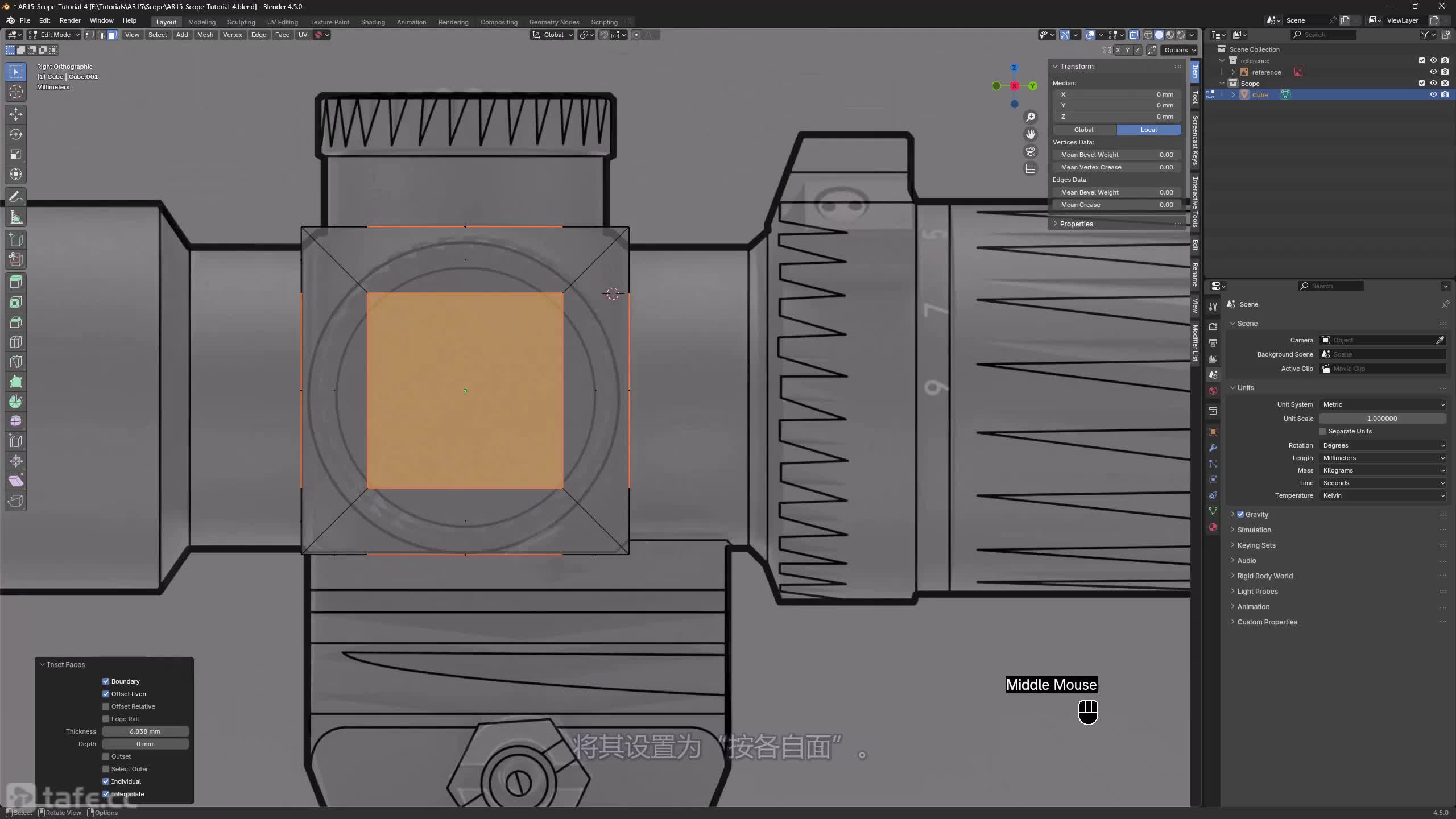Open the Mesh menu
The image size is (1456, 819).
205,35
